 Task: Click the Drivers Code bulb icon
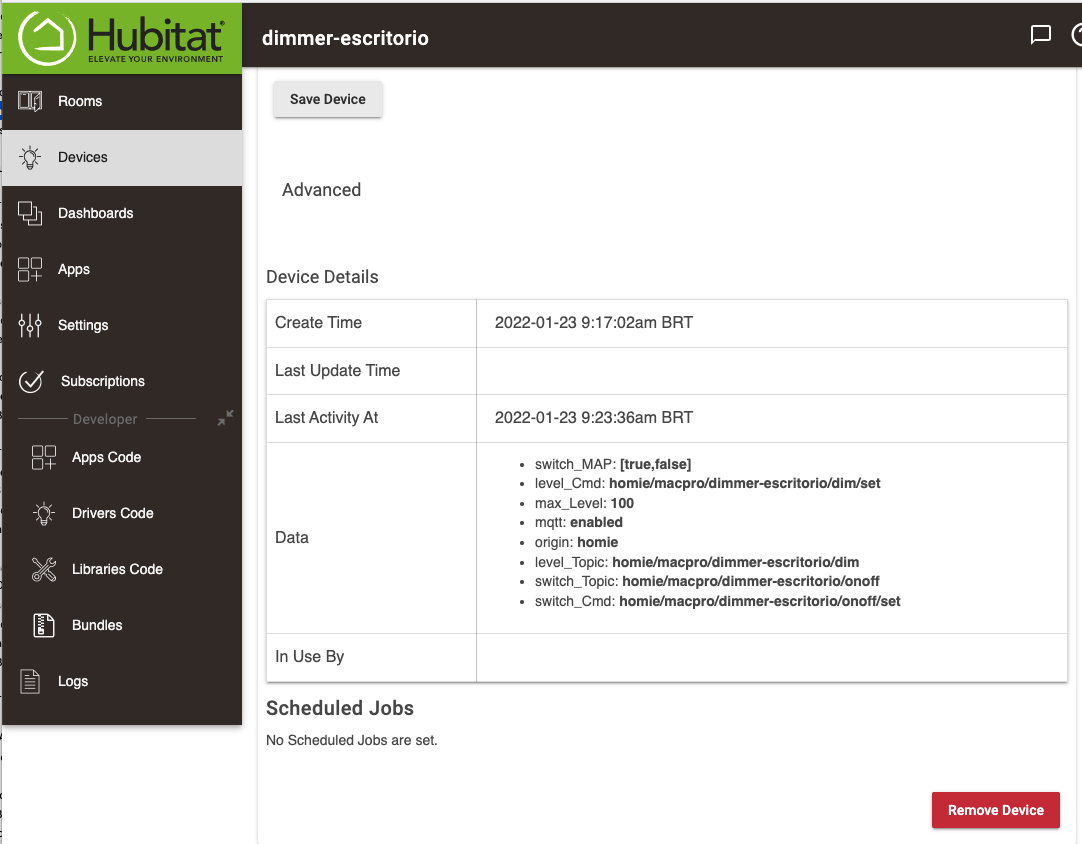pos(43,513)
